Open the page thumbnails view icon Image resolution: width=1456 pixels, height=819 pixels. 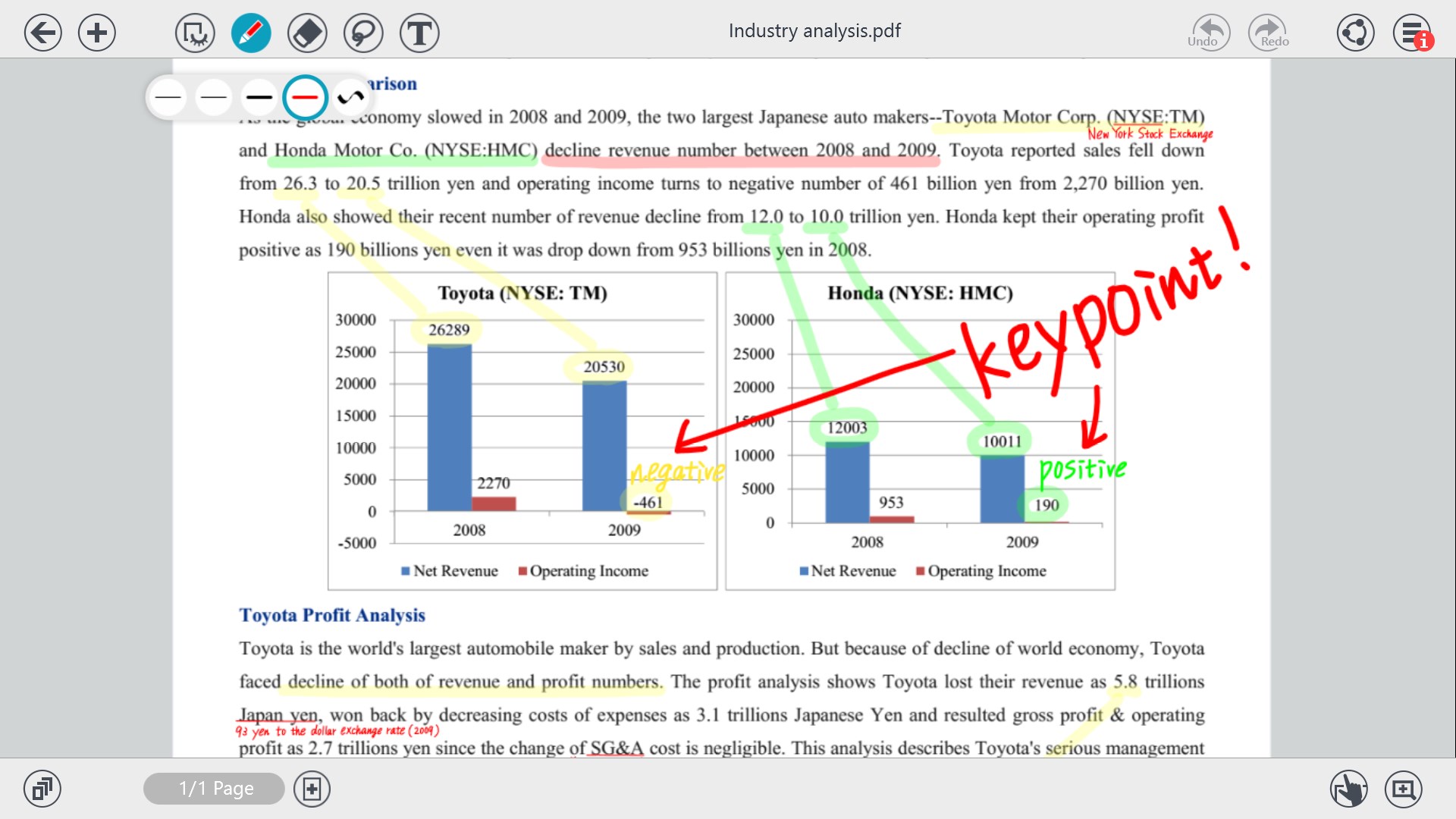point(42,789)
